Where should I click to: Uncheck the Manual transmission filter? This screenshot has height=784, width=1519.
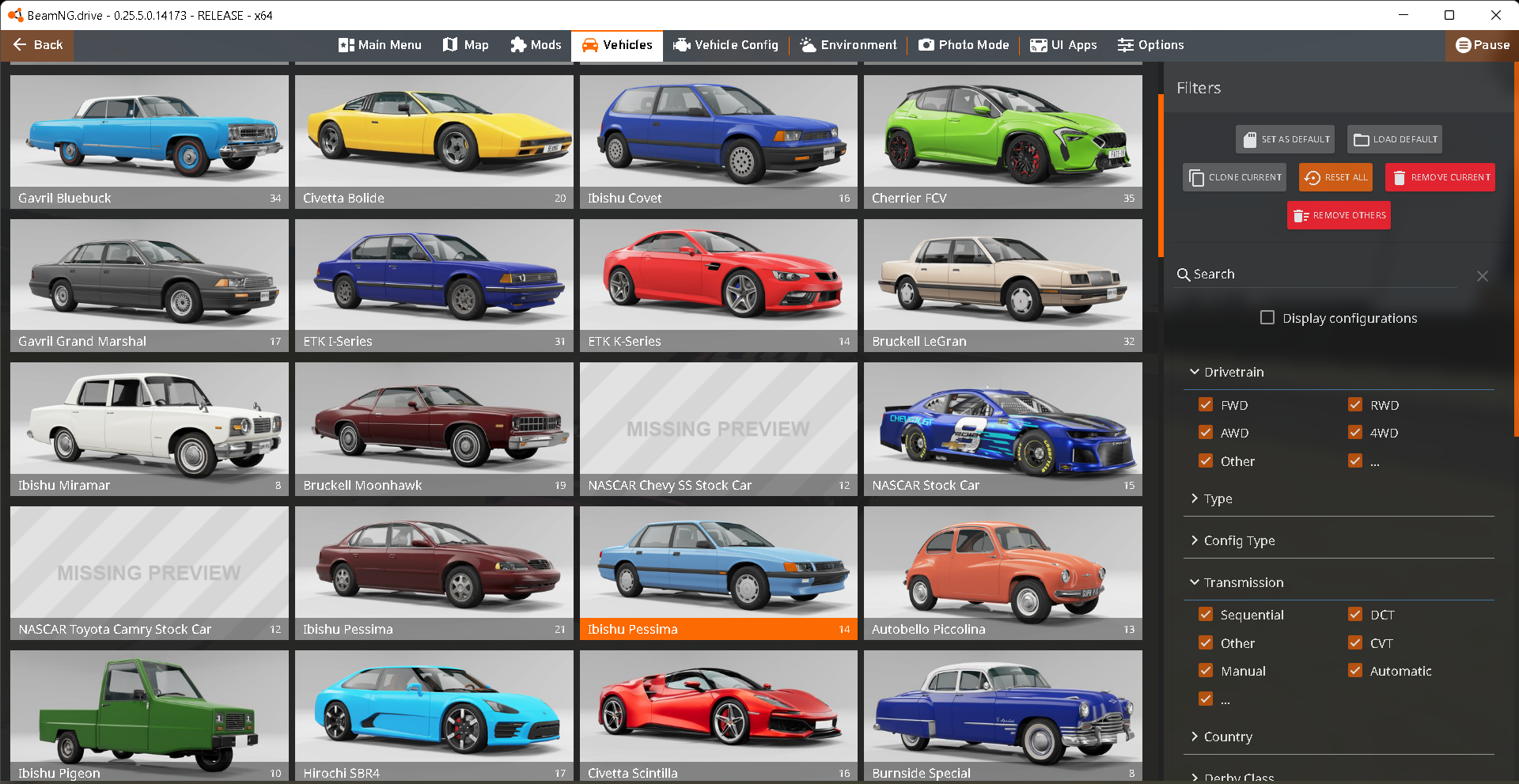pyautogui.click(x=1206, y=670)
